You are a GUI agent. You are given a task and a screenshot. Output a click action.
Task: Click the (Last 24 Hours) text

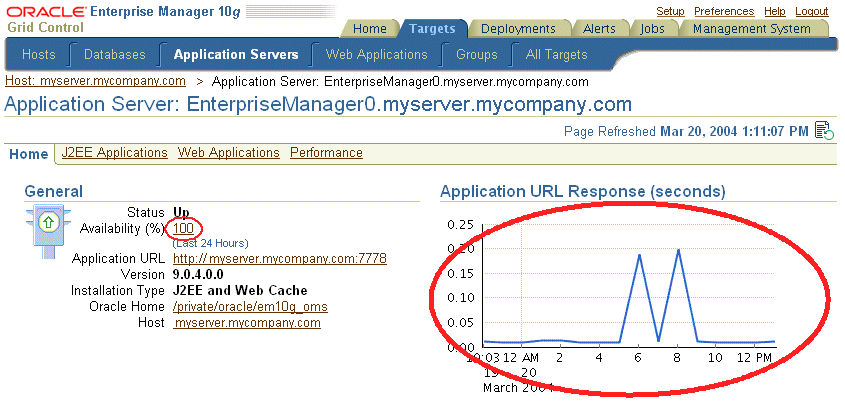coord(210,243)
